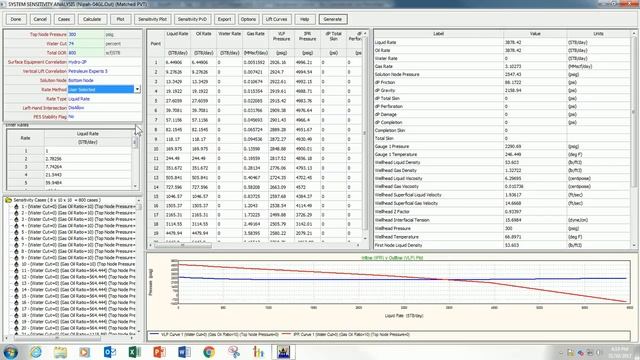Select sensitivity case 5 drop icon

coord(16,232)
